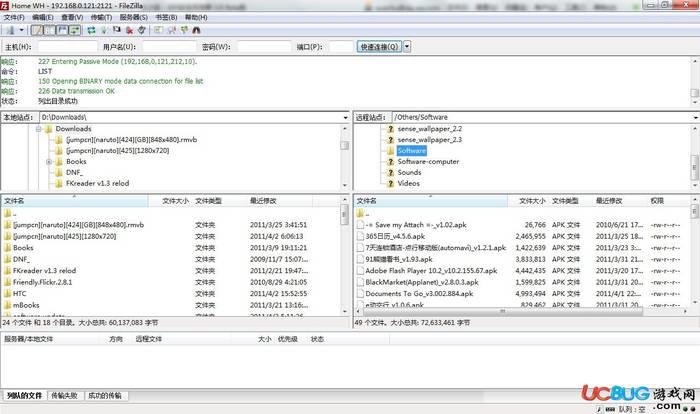Open the 传输(T) menu

(x=101, y=17)
